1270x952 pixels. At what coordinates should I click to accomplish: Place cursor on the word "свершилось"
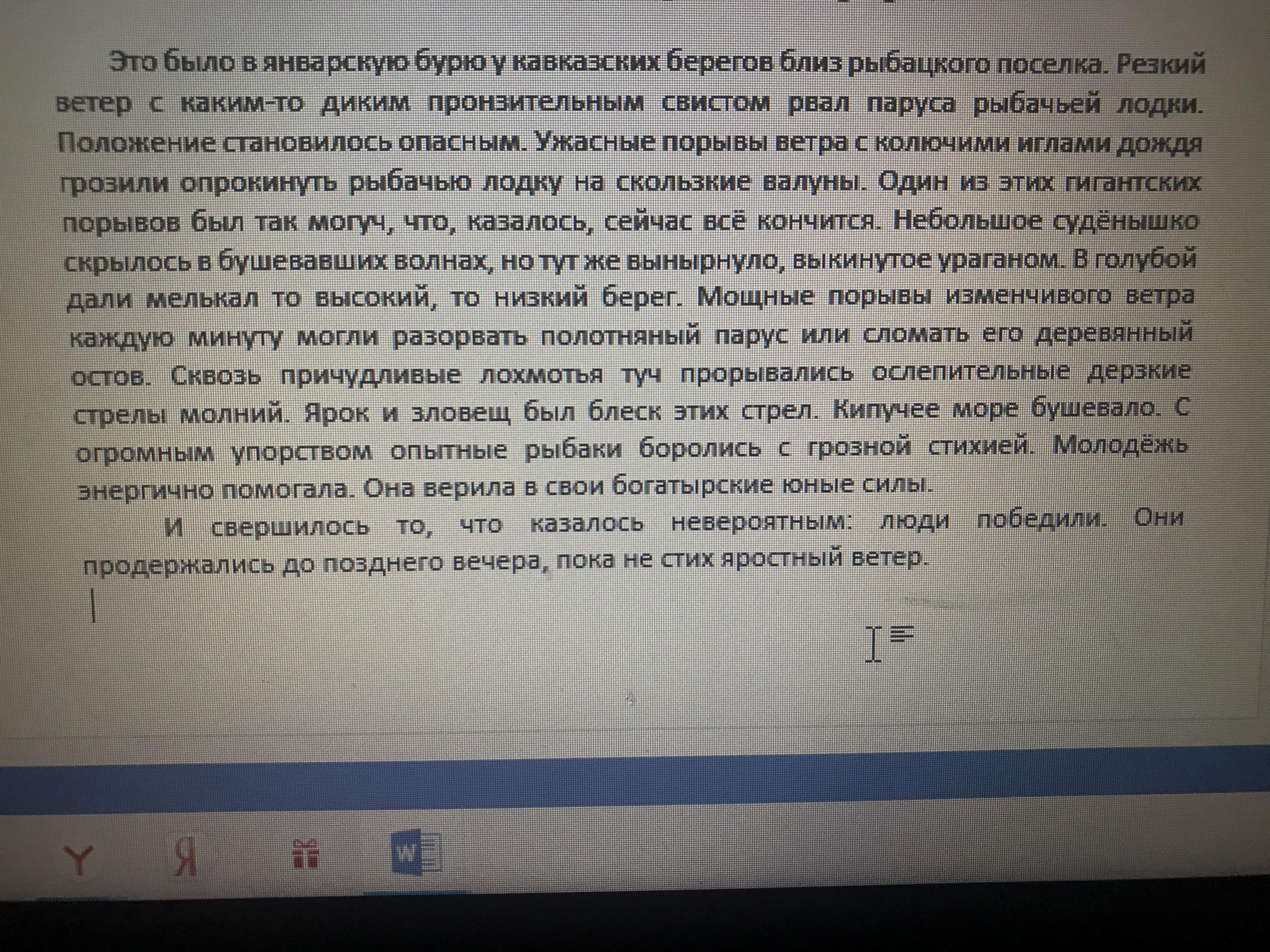pos(290,527)
